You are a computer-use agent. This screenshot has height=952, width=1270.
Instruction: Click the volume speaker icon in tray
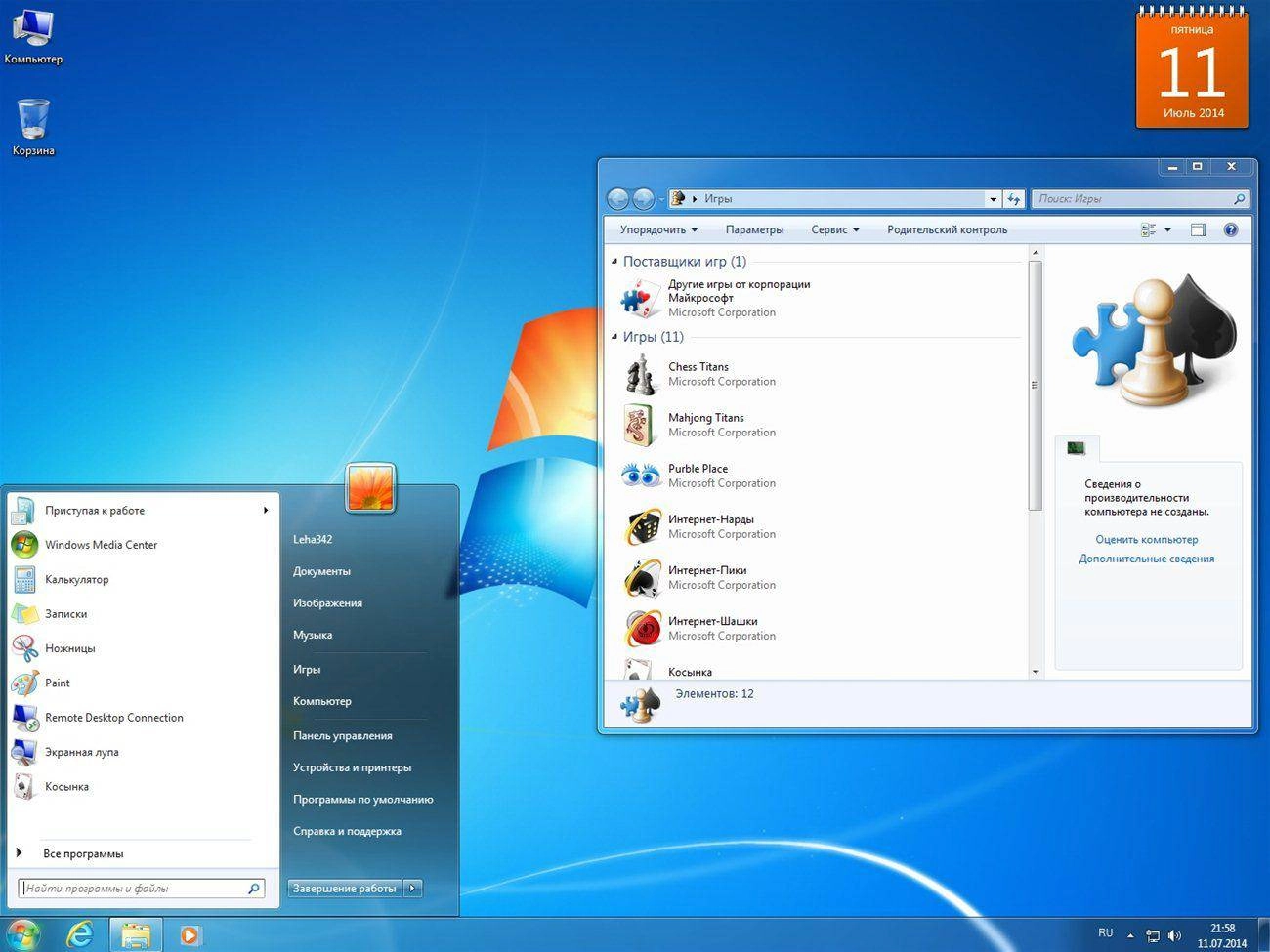(1174, 935)
